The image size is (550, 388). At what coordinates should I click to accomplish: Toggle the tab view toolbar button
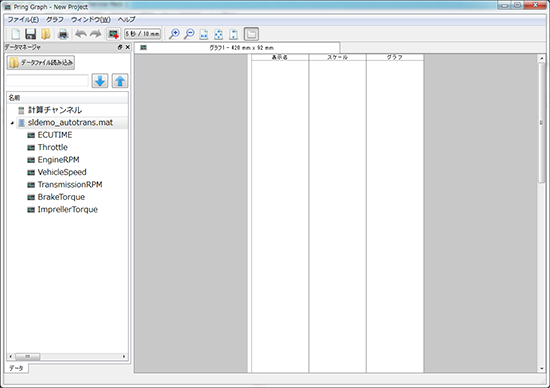(x=251, y=34)
